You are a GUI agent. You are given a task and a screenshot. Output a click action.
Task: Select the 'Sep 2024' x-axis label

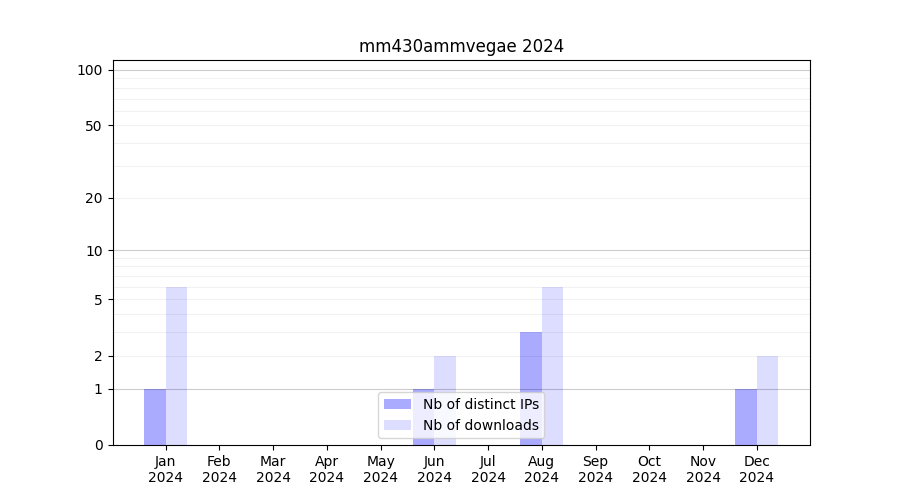coord(595,469)
